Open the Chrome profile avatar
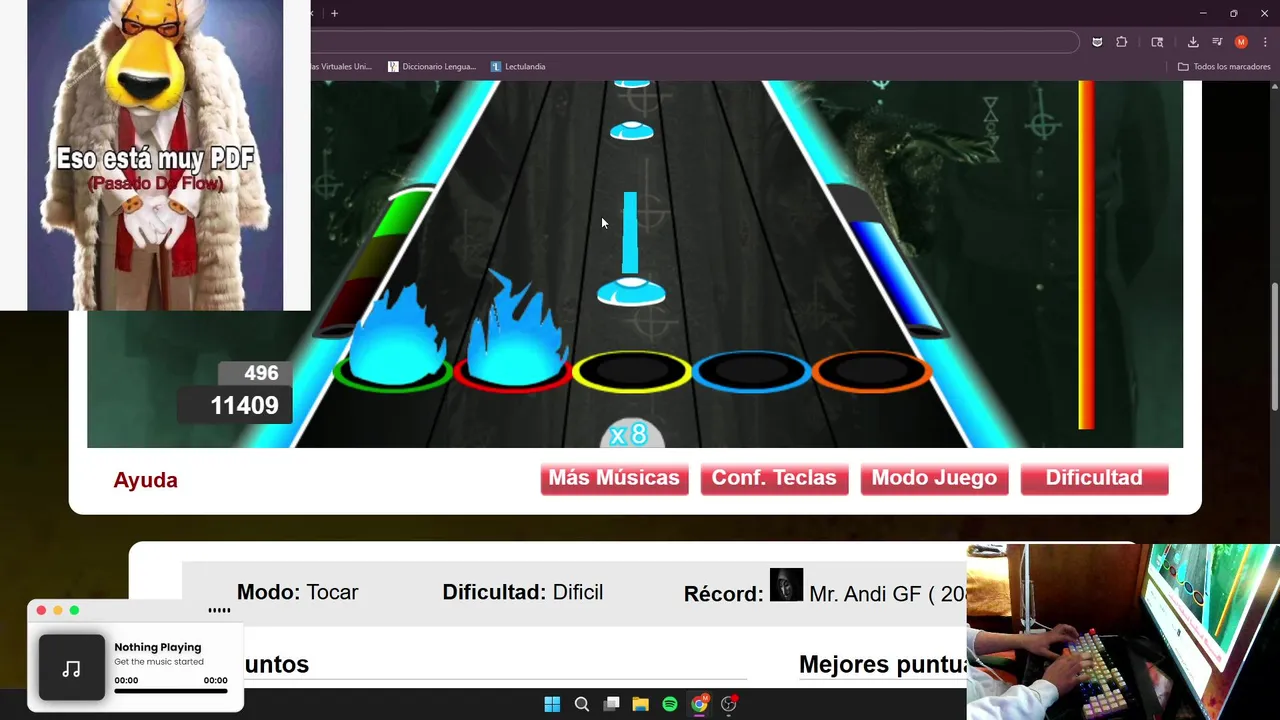 (x=1241, y=42)
